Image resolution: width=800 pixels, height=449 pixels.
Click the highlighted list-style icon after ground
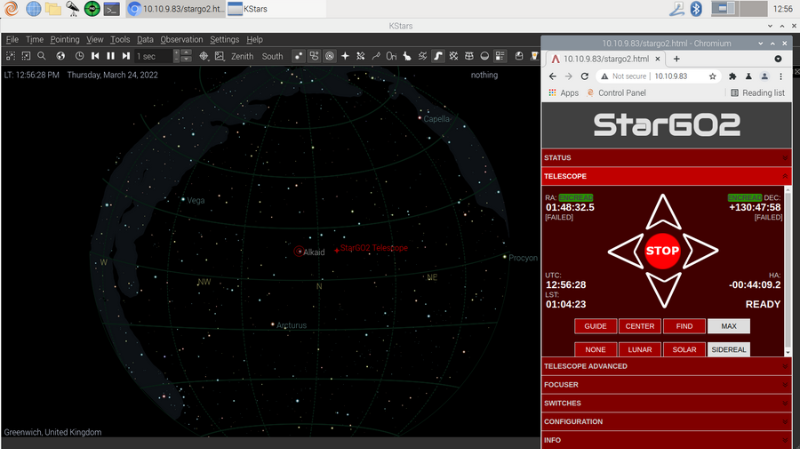(500, 56)
